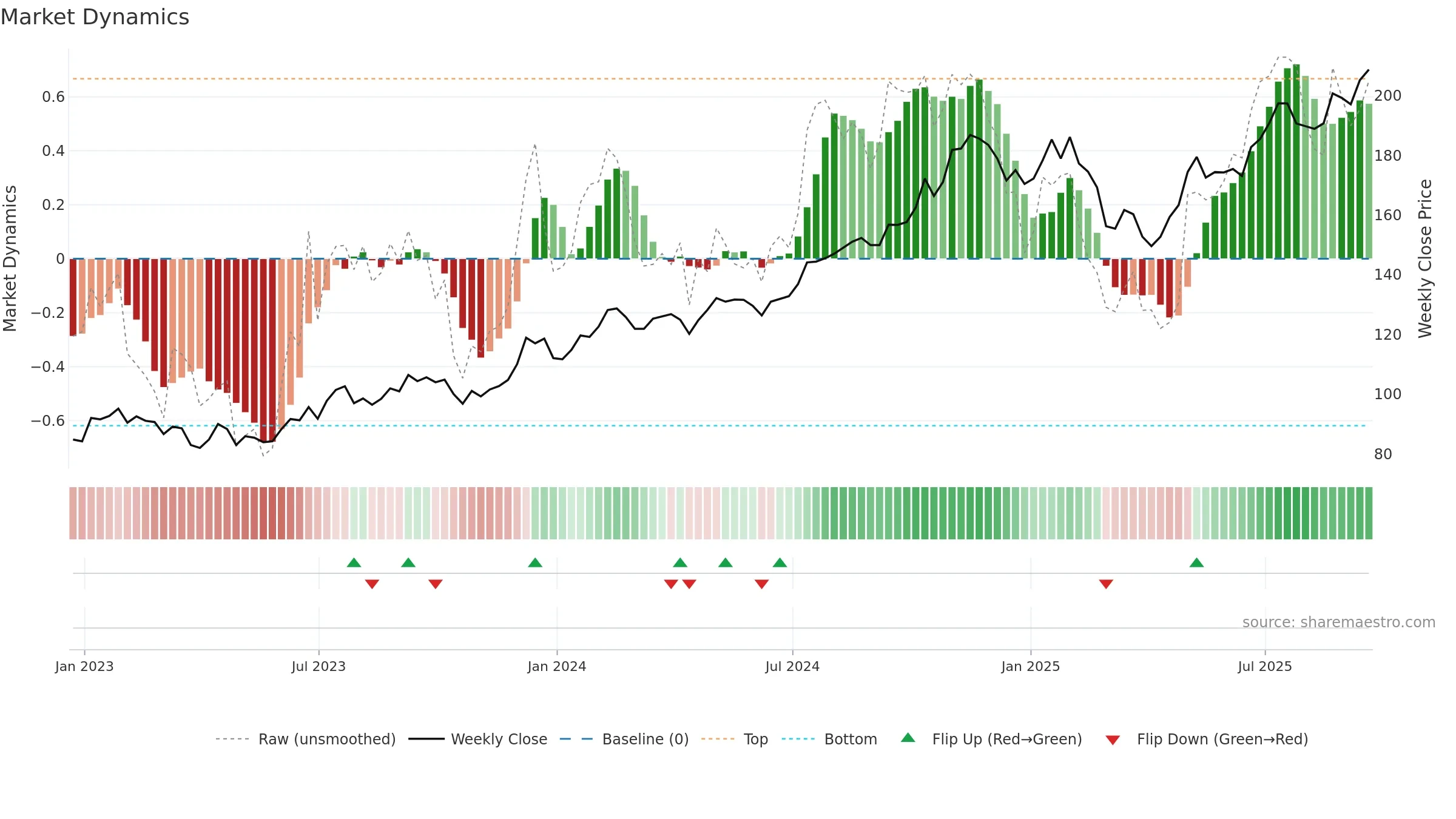Click the Jan 2024 x-axis label

point(557,666)
